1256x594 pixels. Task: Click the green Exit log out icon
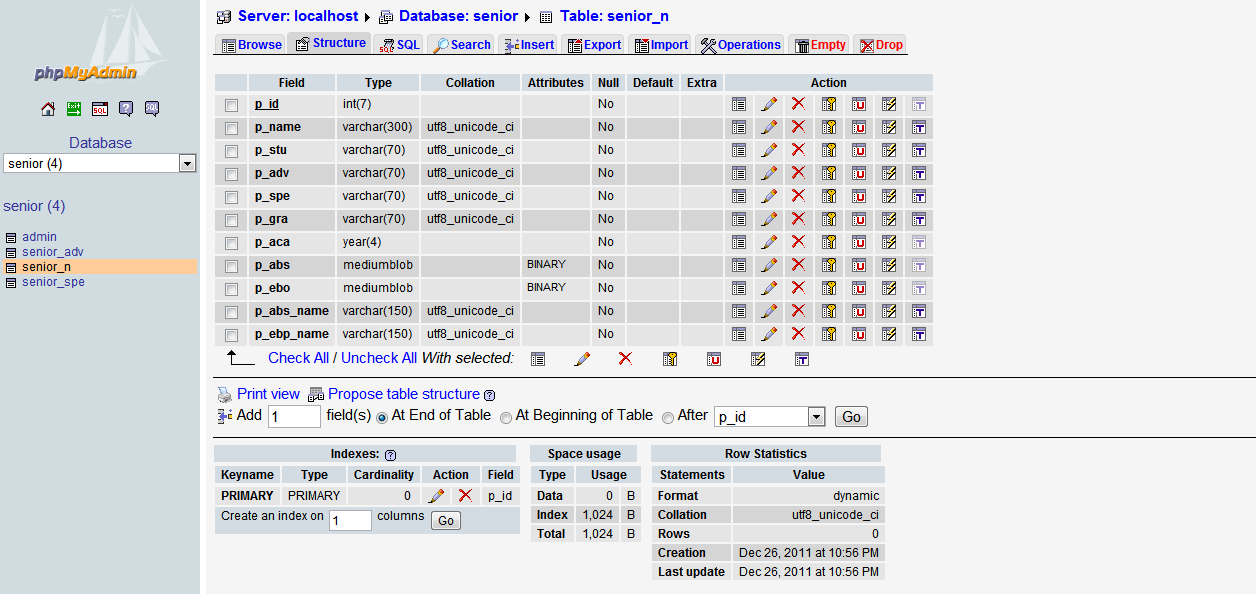click(x=74, y=109)
